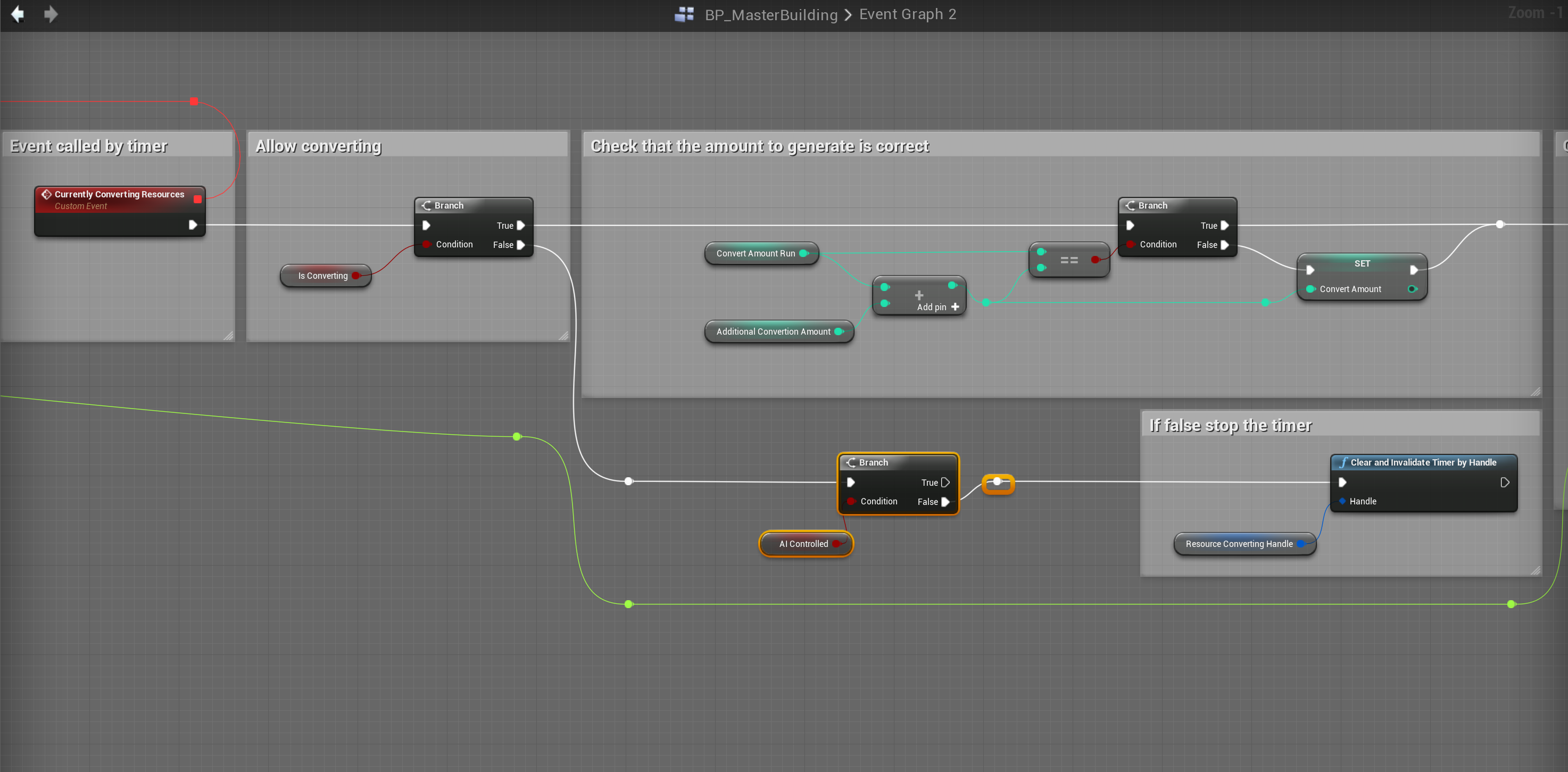This screenshot has width=1568, height=772.
Task: Click Condition pin of Allow converting branch
Action: coord(426,244)
